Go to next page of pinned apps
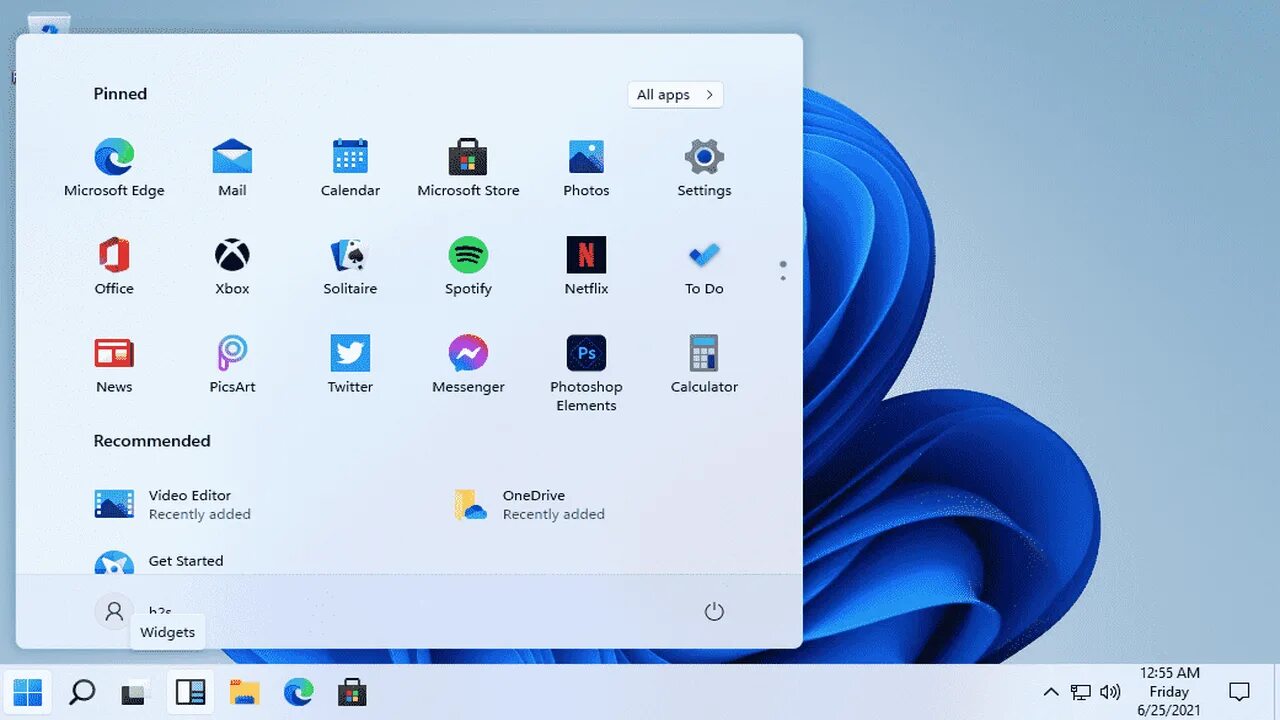Screen dimensions: 1280x720 tap(783, 277)
